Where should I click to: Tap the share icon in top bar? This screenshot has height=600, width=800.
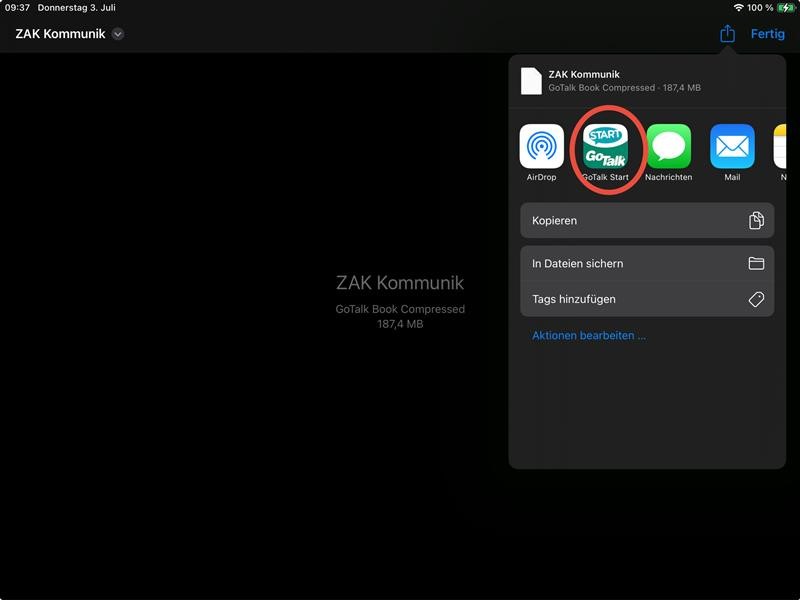point(727,34)
